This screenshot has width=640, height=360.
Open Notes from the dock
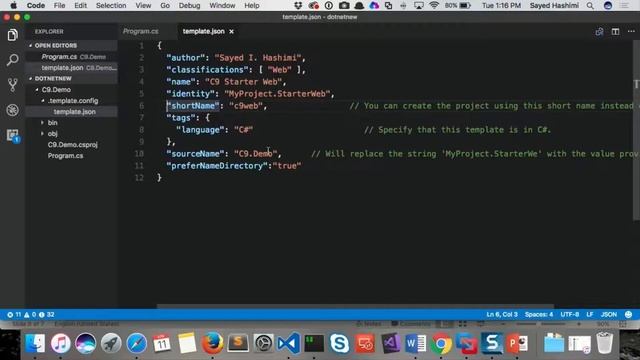coord(187,343)
